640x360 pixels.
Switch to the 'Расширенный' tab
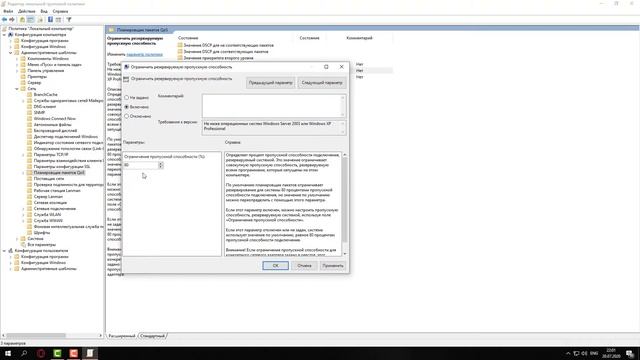122,336
